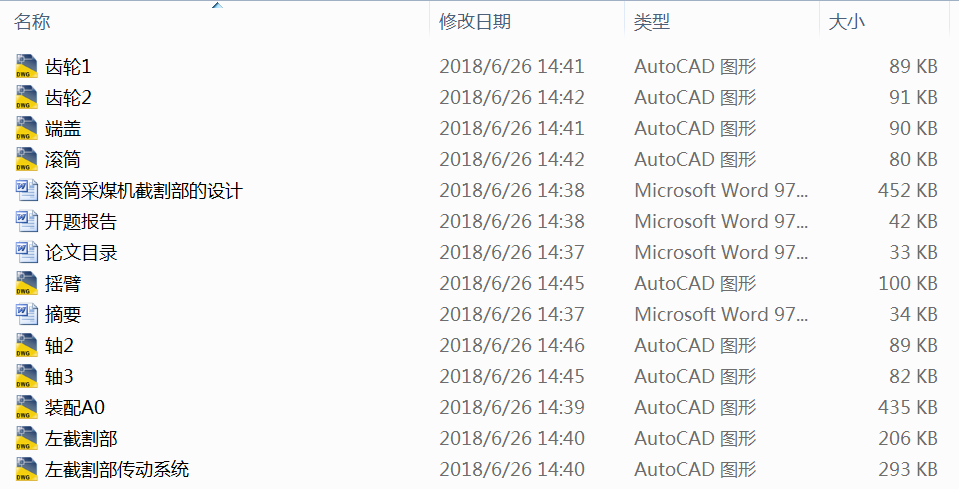959x489 pixels.
Task: Select the 轴2 file name
Action: click(60, 346)
